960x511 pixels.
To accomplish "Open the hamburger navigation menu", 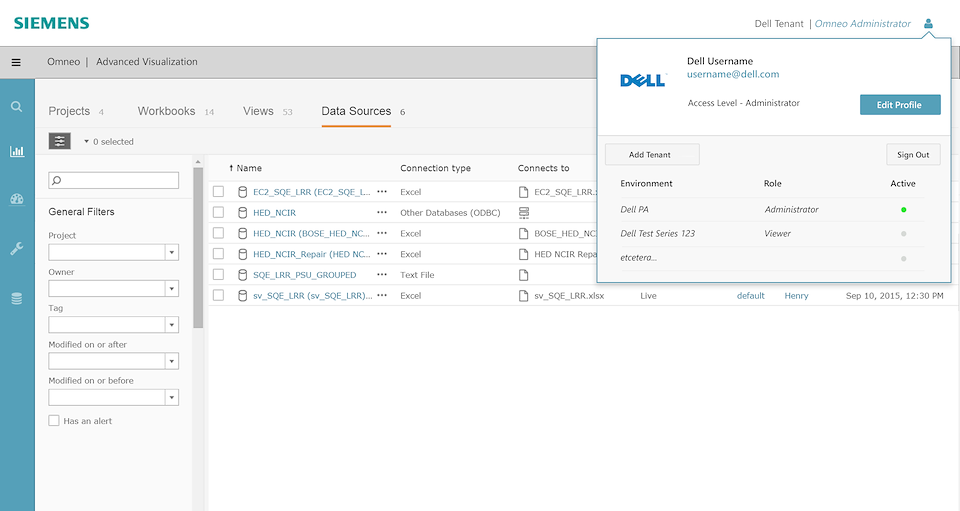I will (17, 62).
